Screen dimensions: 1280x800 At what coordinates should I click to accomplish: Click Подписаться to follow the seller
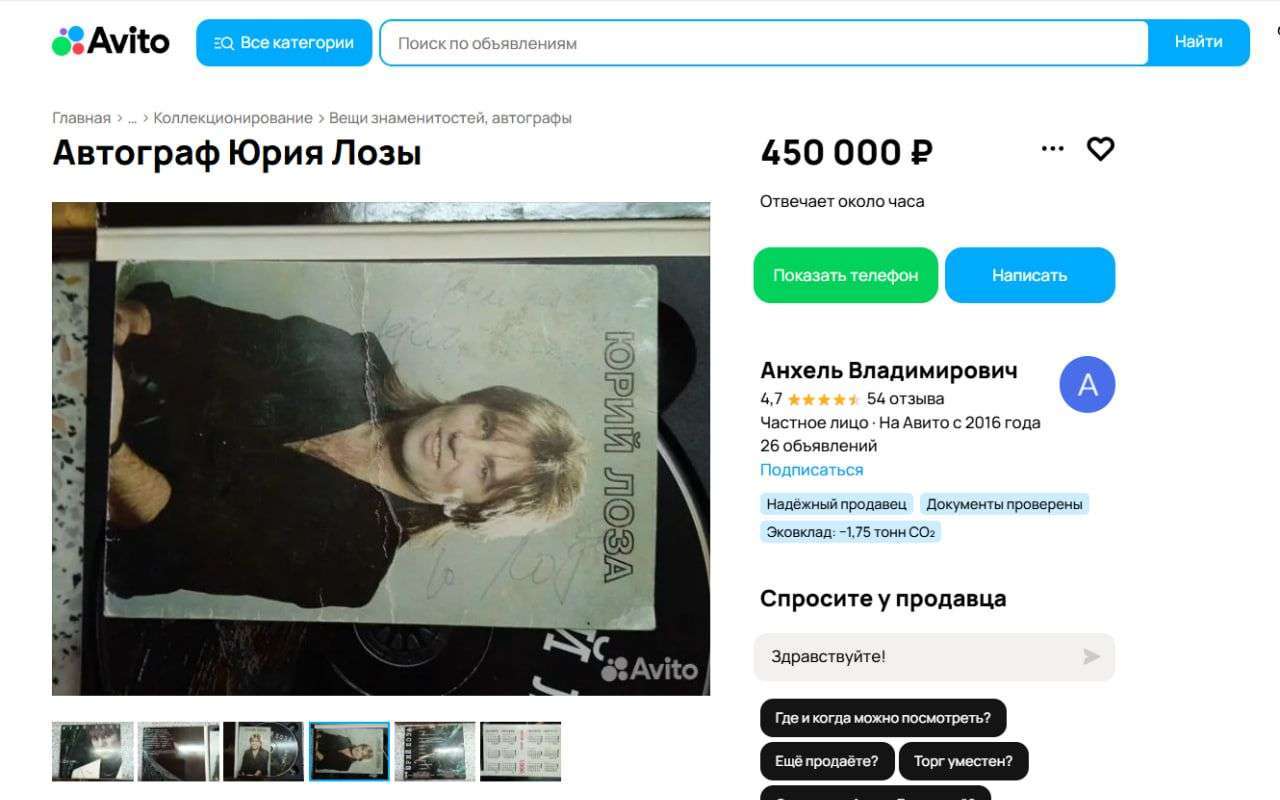tap(811, 470)
